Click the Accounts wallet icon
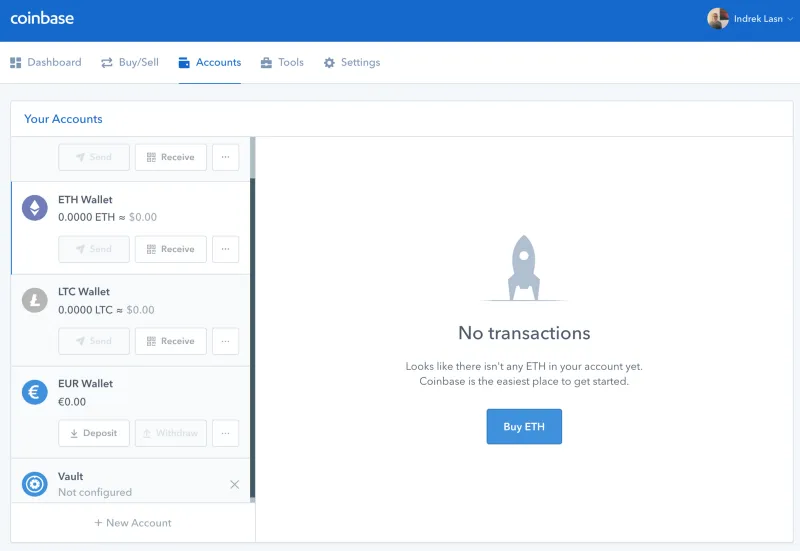 tap(184, 62)
